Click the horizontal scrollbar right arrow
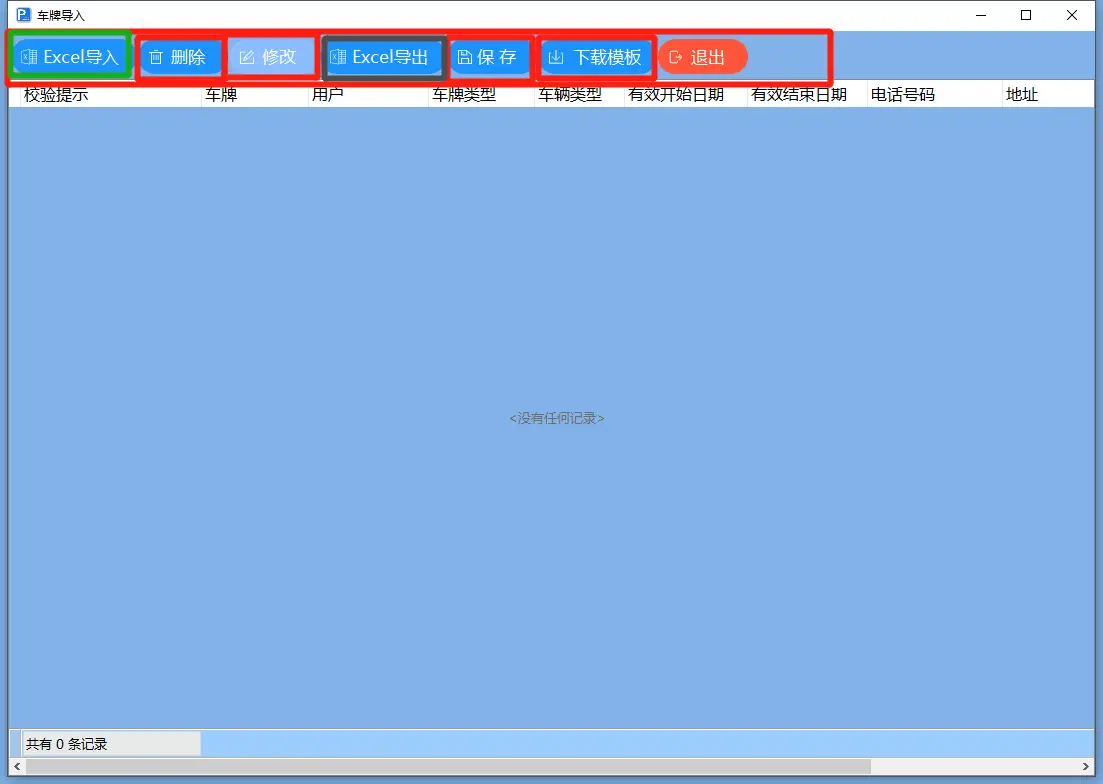This screenshot has width=1103, height=784. 1086,766
